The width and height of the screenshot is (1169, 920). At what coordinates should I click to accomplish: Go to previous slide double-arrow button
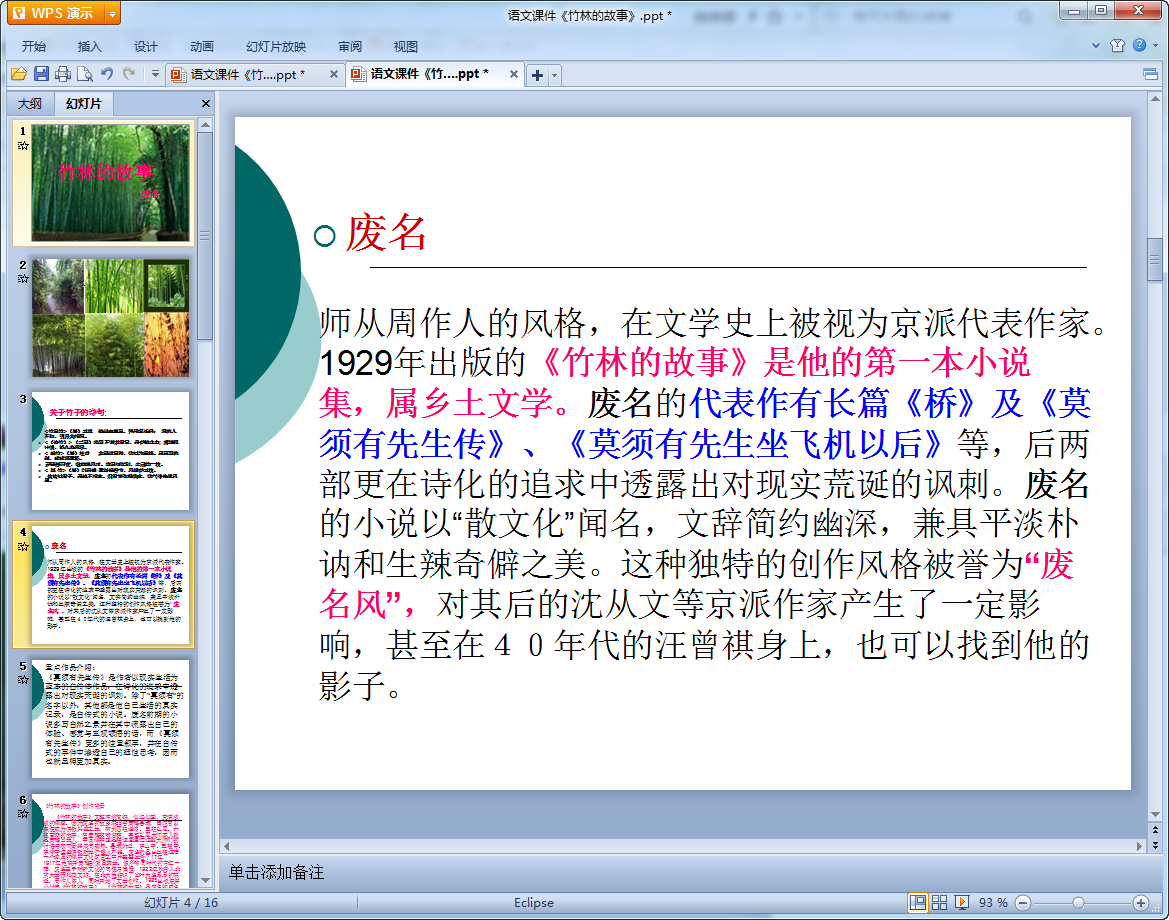pyautogui.click(x=1156, y=831)
